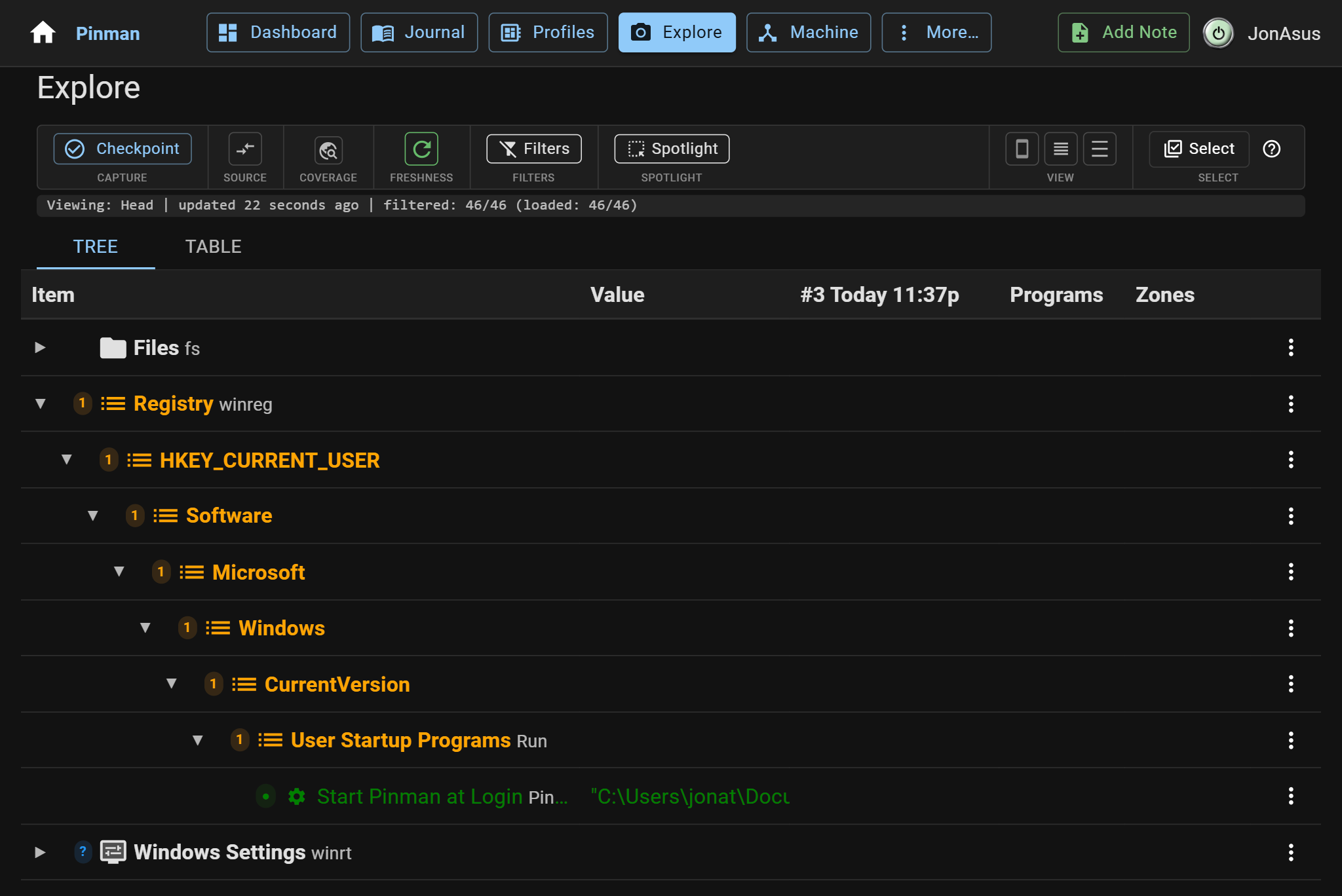Toggle Select mode
The image size is (1342, 896).
coord(1199,149)
